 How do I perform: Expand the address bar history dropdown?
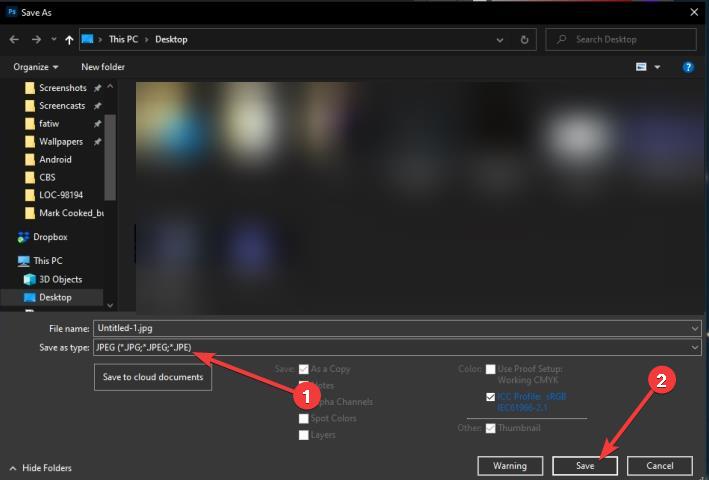click(x=500, y=40)
